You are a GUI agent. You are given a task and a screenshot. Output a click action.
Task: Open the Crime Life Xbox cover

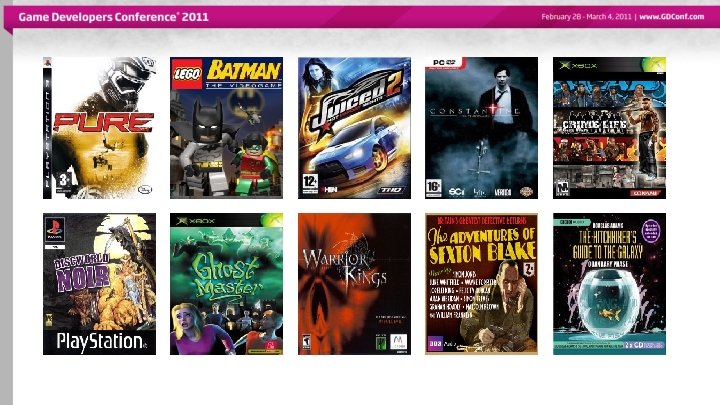[x=609, y=128]
